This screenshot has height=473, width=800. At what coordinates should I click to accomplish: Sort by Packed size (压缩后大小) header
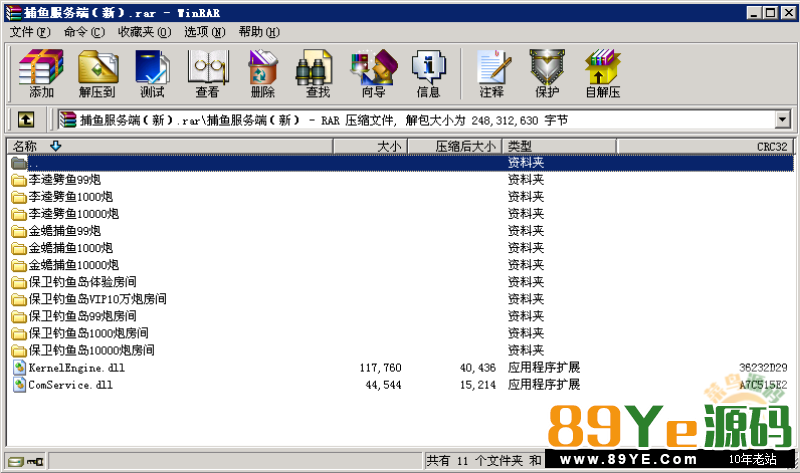455,146
